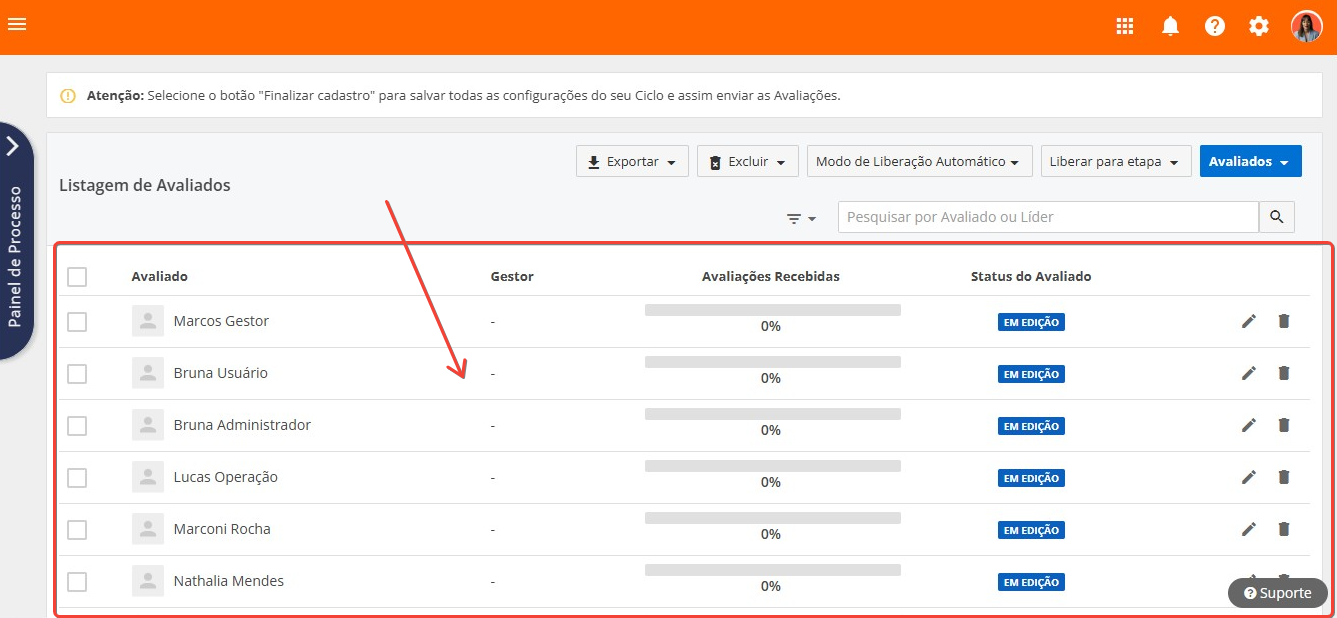Open the hamburger menu
Screen dimensions: 1337x618
(x=17, y=24)
